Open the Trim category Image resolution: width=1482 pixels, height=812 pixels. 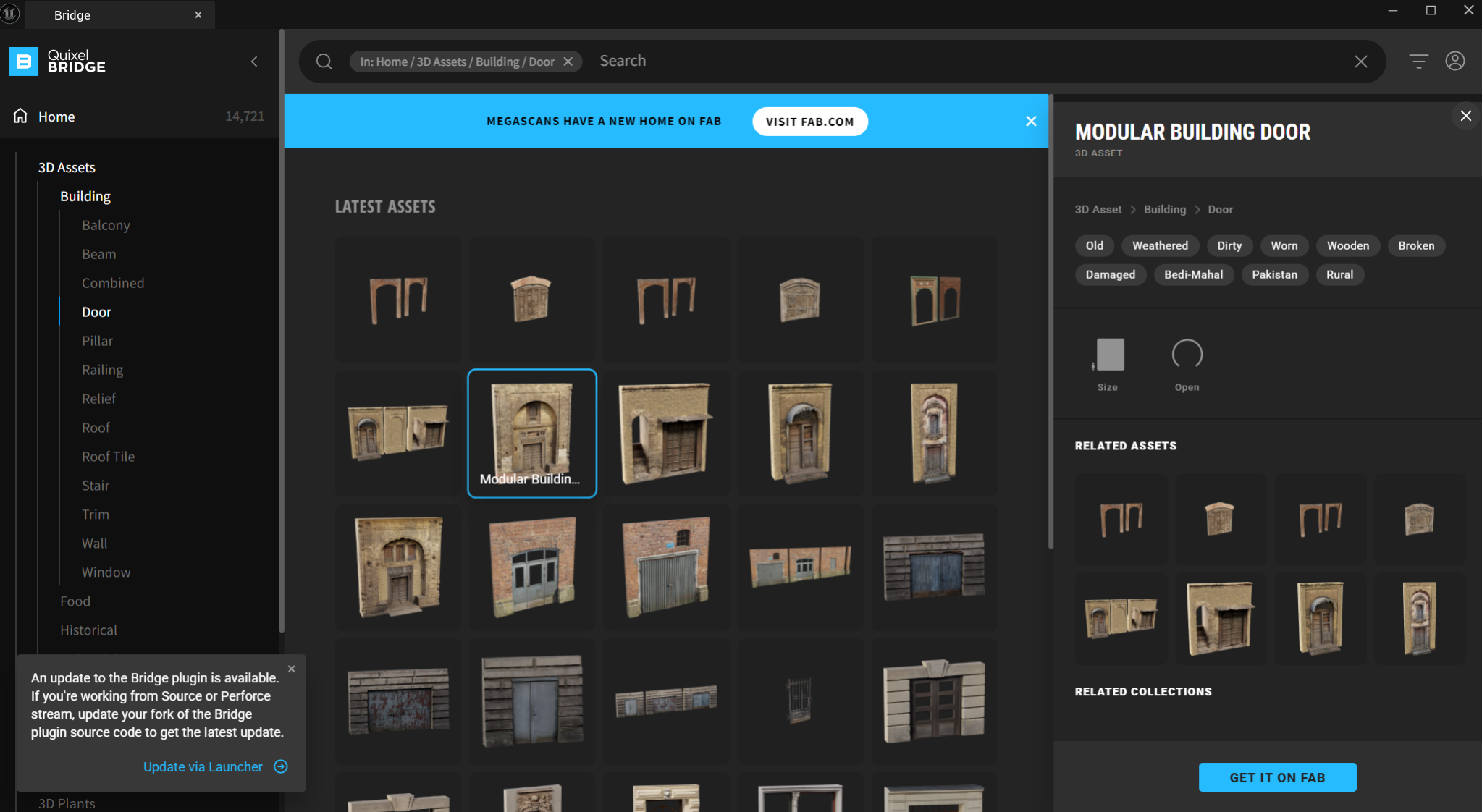pyautogui.click(x=95, y=515)
